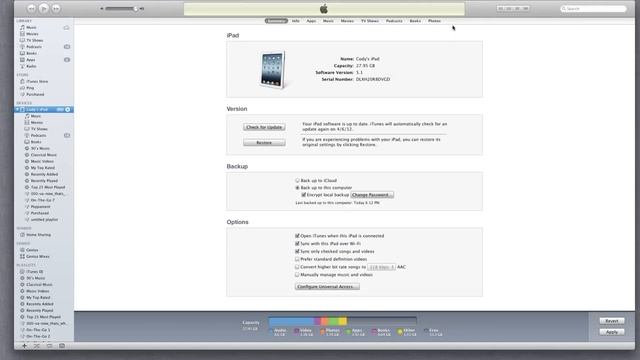640x360 pixels.
Task: Toggle shuffle at the sidebar bottom
Action: [37, 346]
